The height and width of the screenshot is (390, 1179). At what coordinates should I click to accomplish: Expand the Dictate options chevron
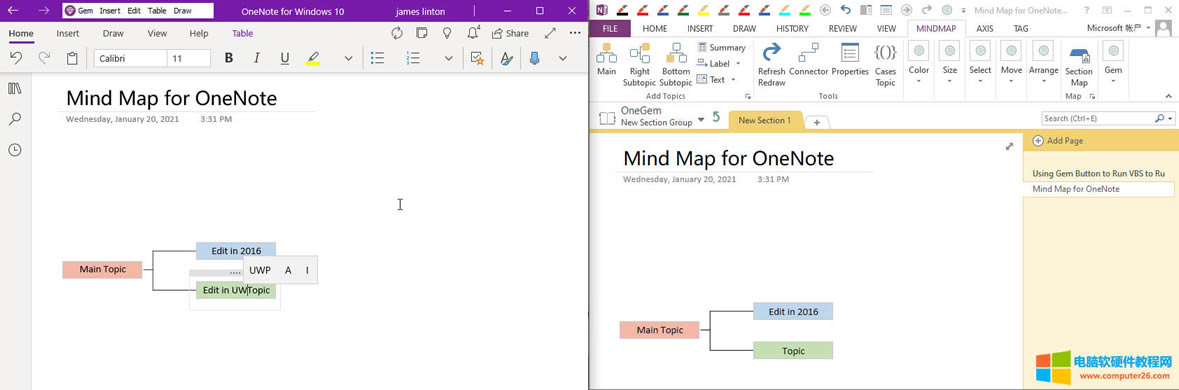pos(562,59)
